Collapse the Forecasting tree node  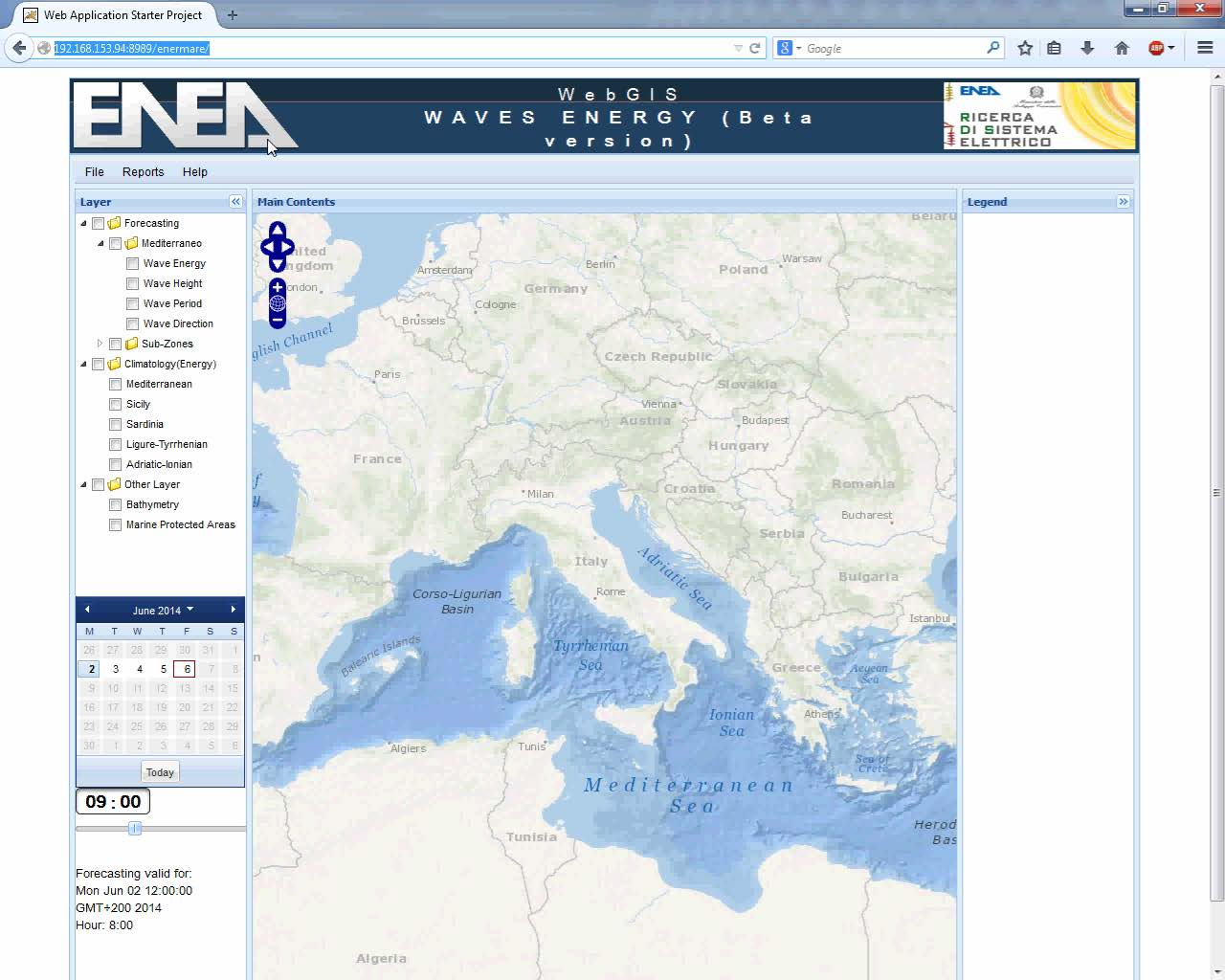[83, 223]
